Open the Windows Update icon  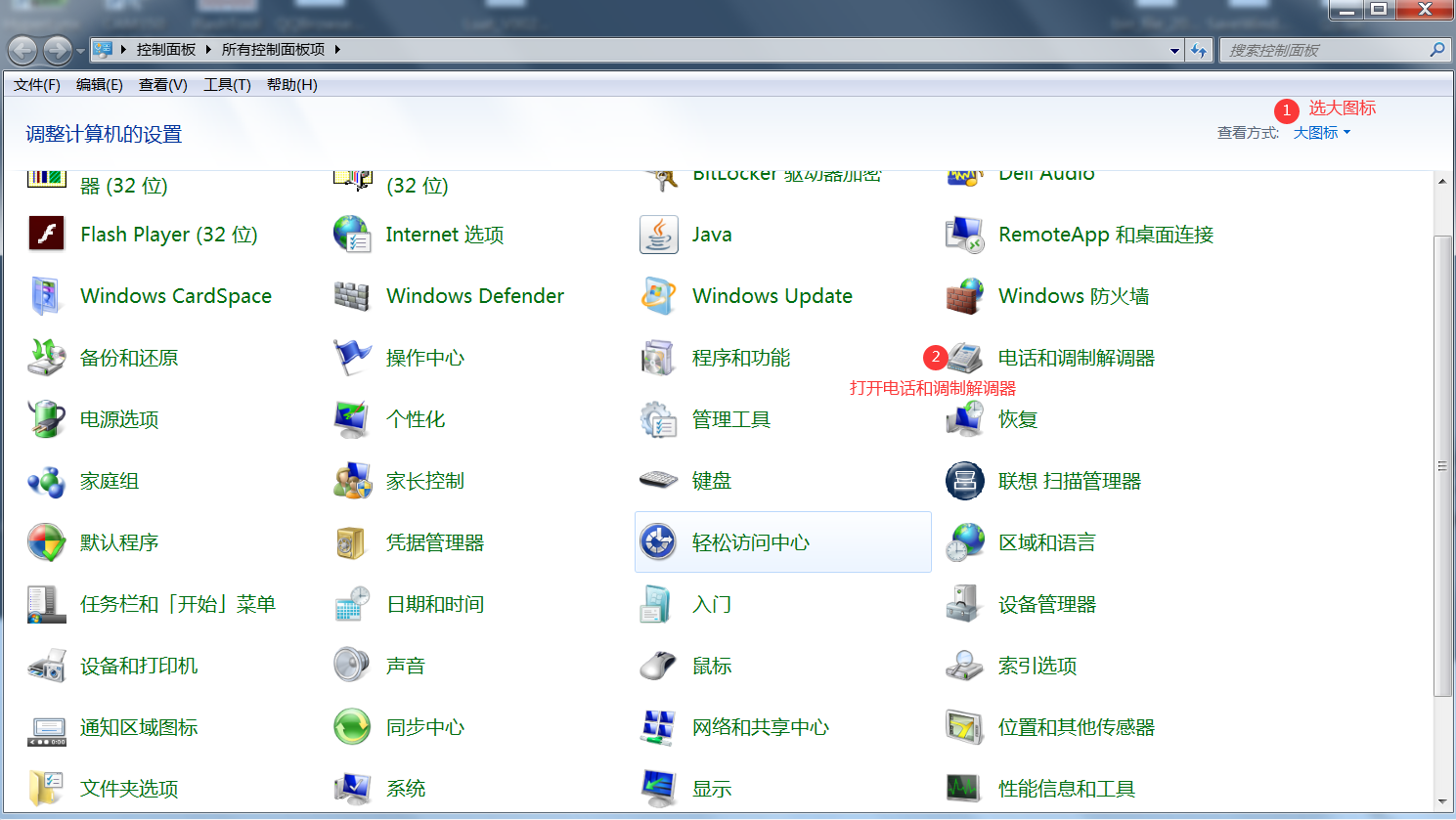pos(658,296)
